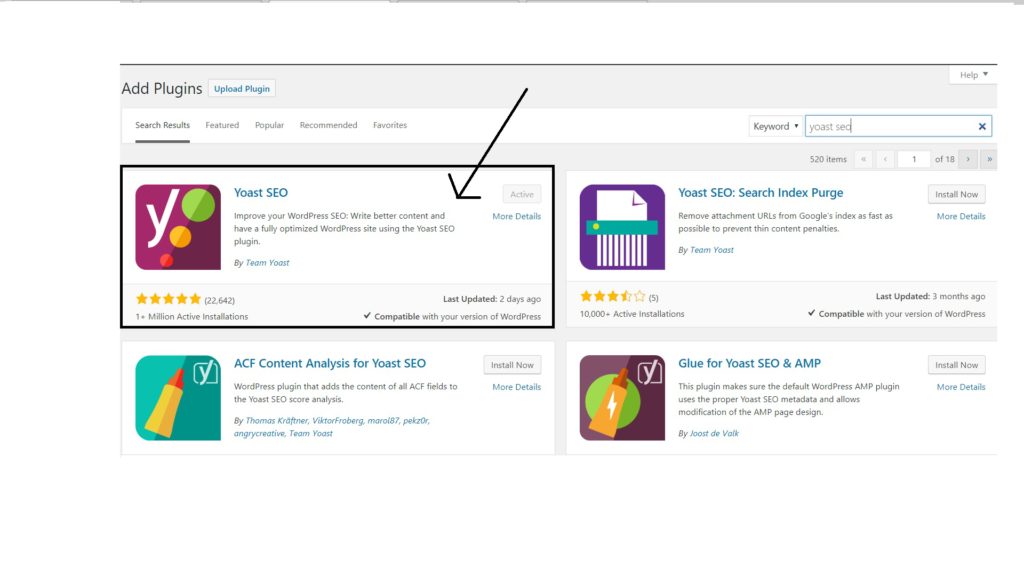Switch to the Featured tab

(x=222, y=125)
